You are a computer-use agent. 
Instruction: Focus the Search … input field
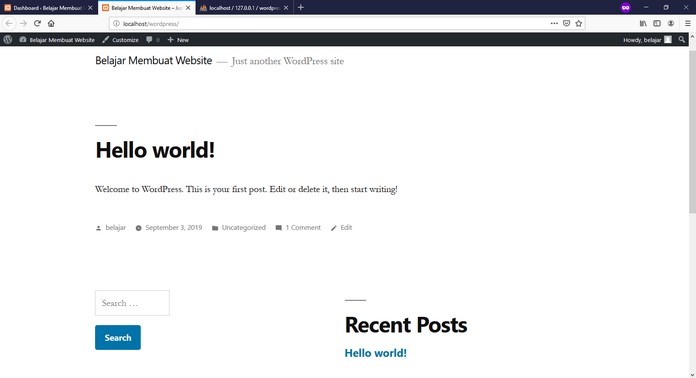[132, 303]
